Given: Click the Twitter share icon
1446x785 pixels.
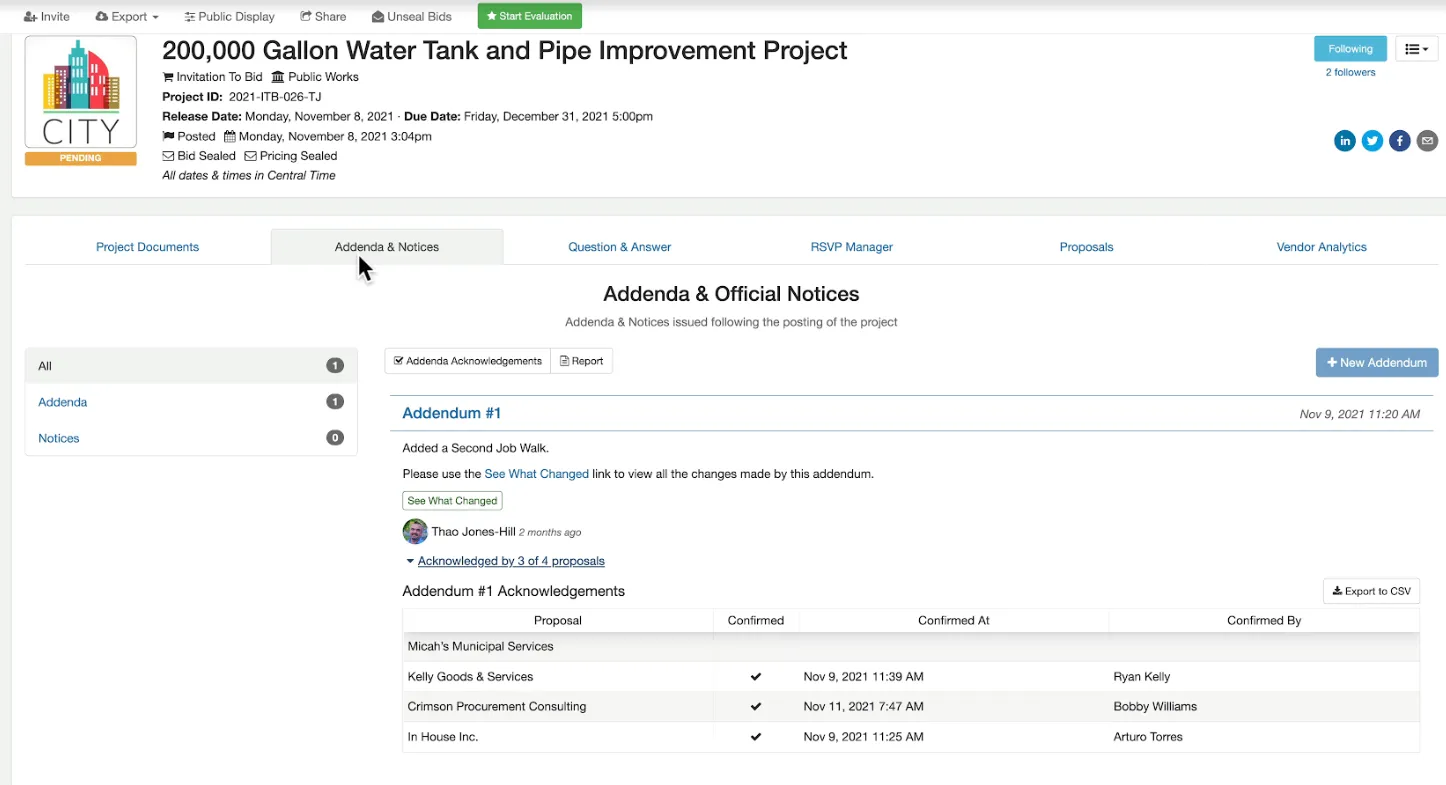Looking at the screenshot, I should [1372, 141].
